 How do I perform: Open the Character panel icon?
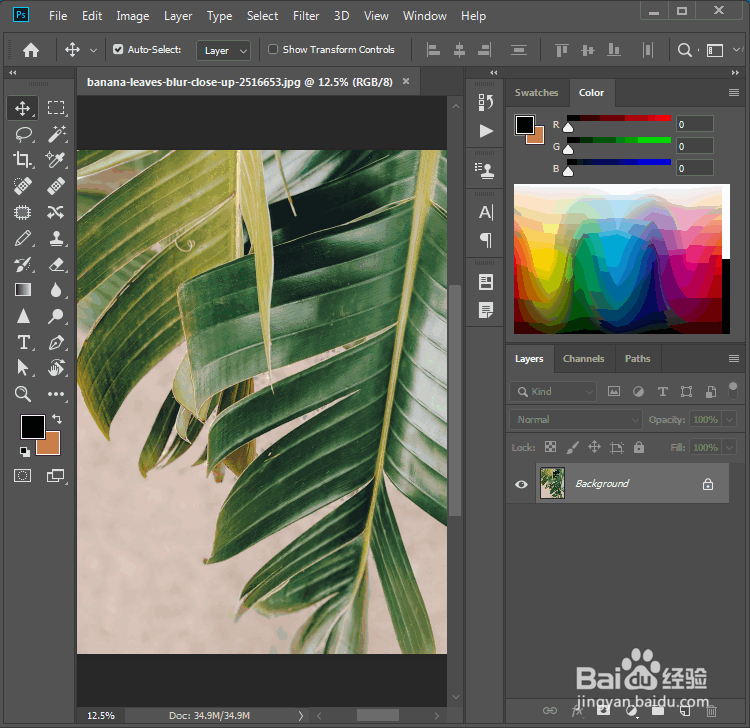point(485,212)
